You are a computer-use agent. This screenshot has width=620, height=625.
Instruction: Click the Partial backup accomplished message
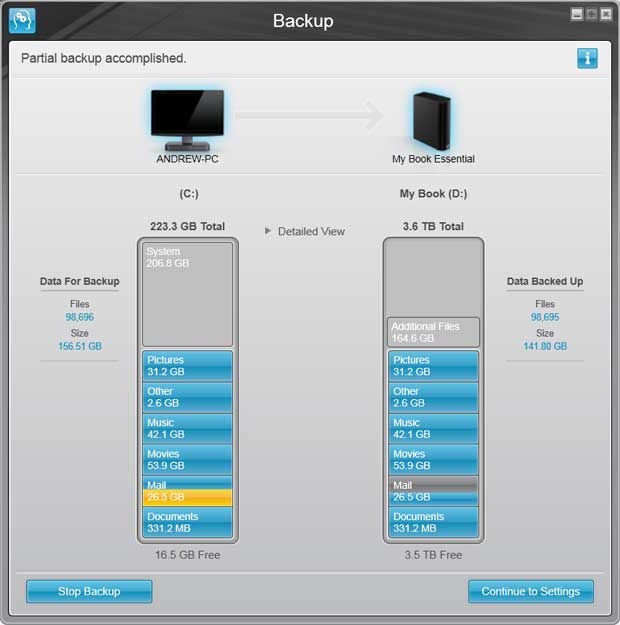pos(104,58)
